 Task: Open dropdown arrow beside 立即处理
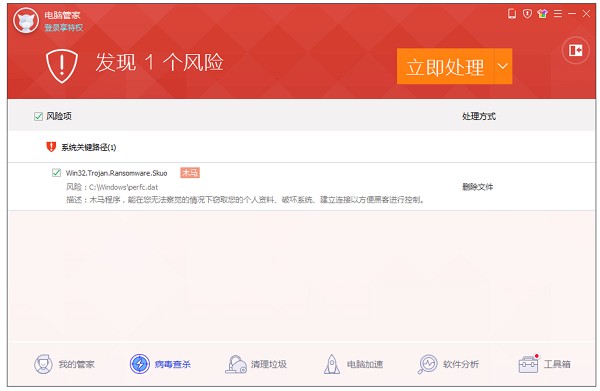pos(503,66)
